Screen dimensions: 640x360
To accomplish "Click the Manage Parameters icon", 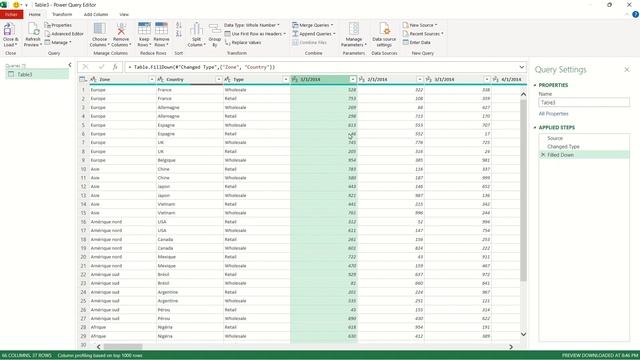I will 353,29.
